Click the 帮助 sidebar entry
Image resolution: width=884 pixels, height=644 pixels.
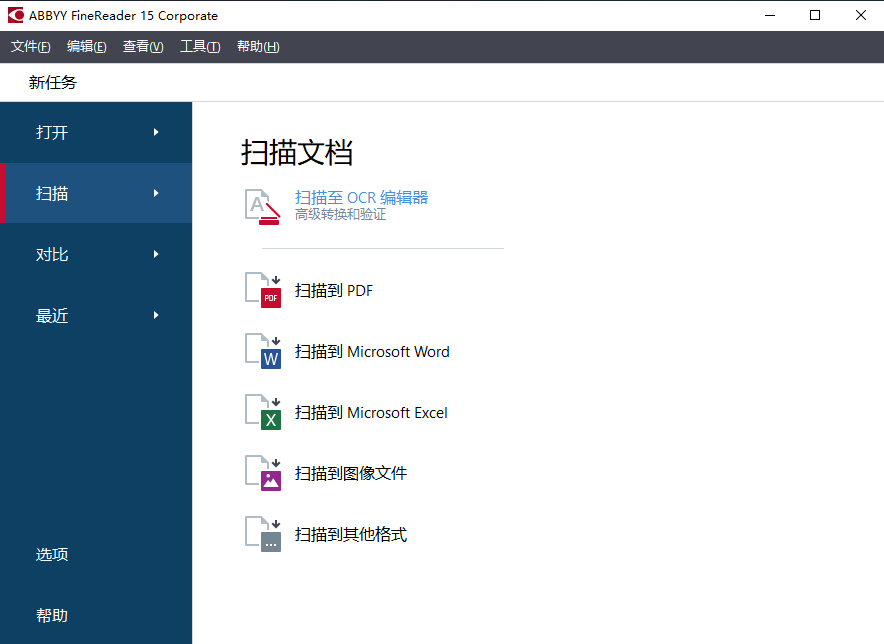click(x=52, y=615)
